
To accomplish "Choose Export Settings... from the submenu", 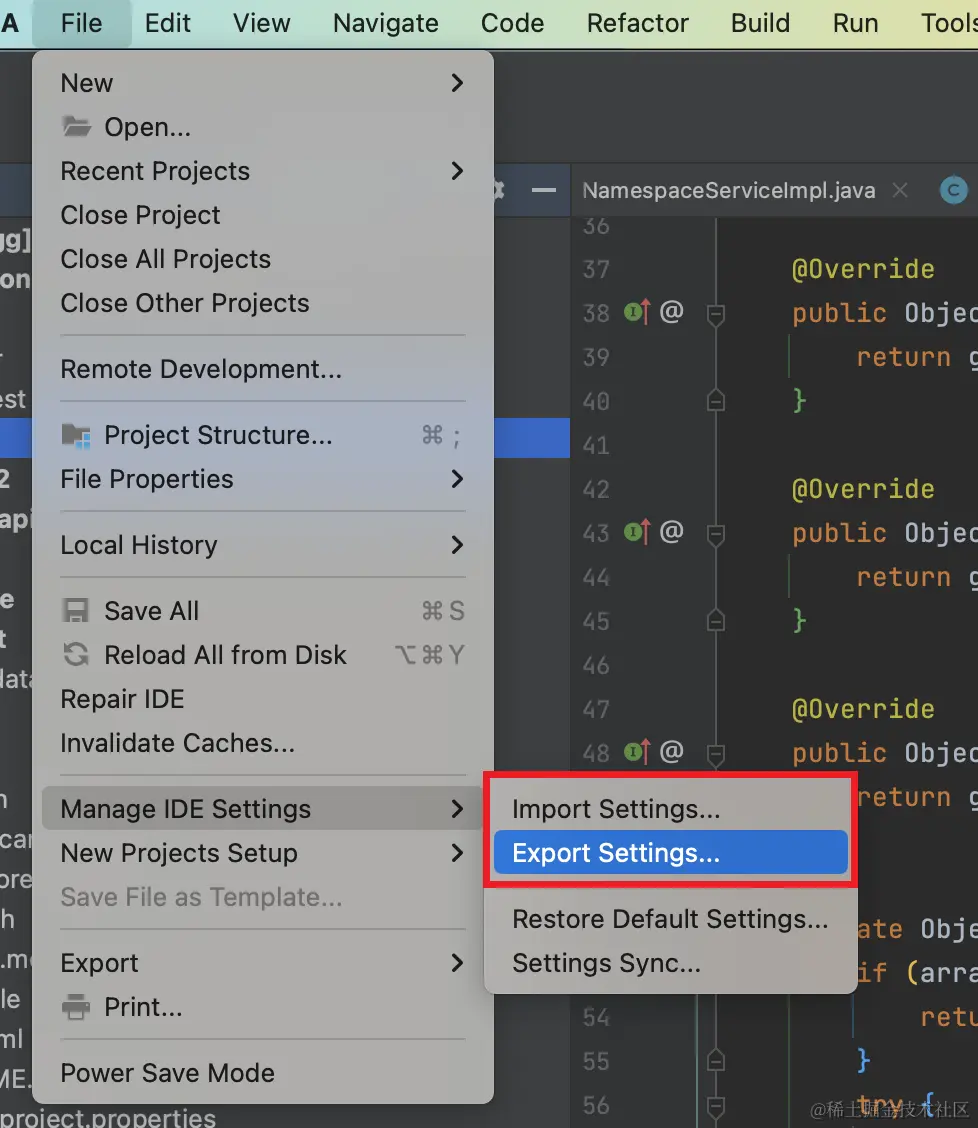I will coord(616,853).
